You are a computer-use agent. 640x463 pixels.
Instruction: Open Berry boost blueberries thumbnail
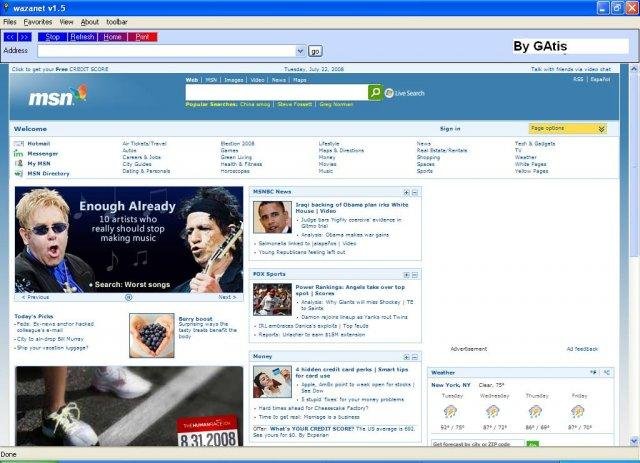click(152, 336)
